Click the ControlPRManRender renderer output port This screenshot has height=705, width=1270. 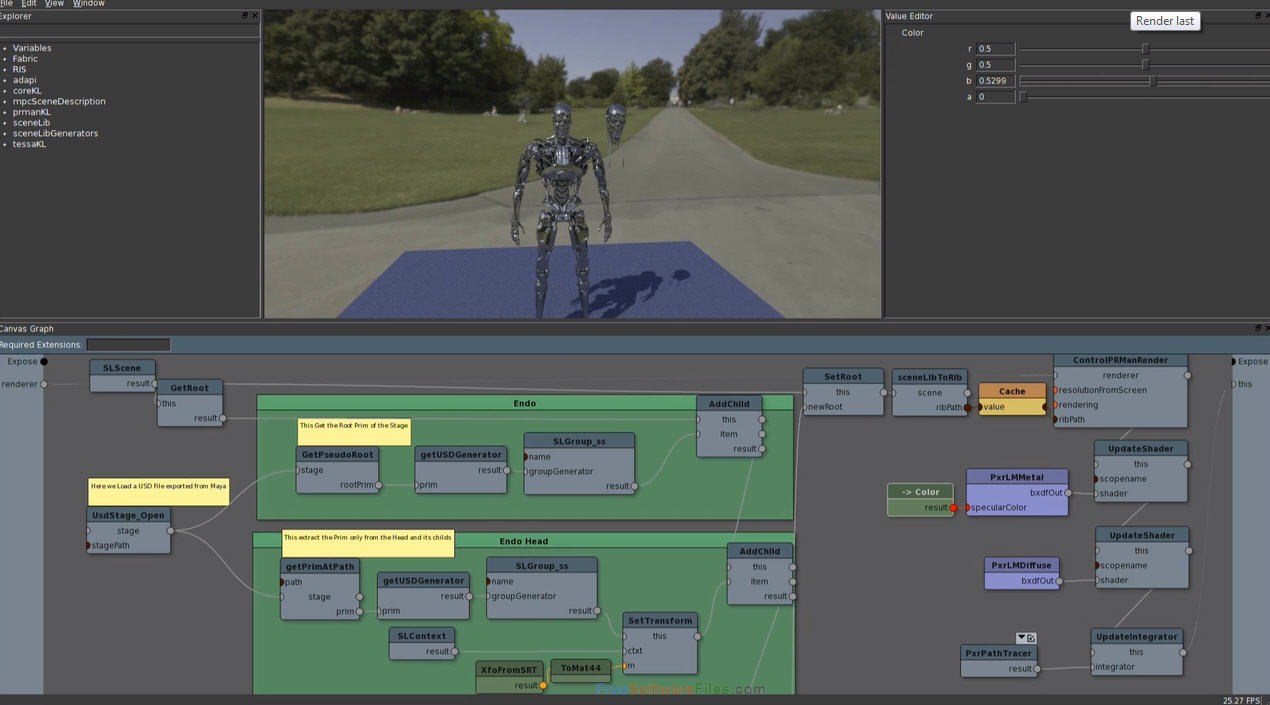click(1187, 376)
